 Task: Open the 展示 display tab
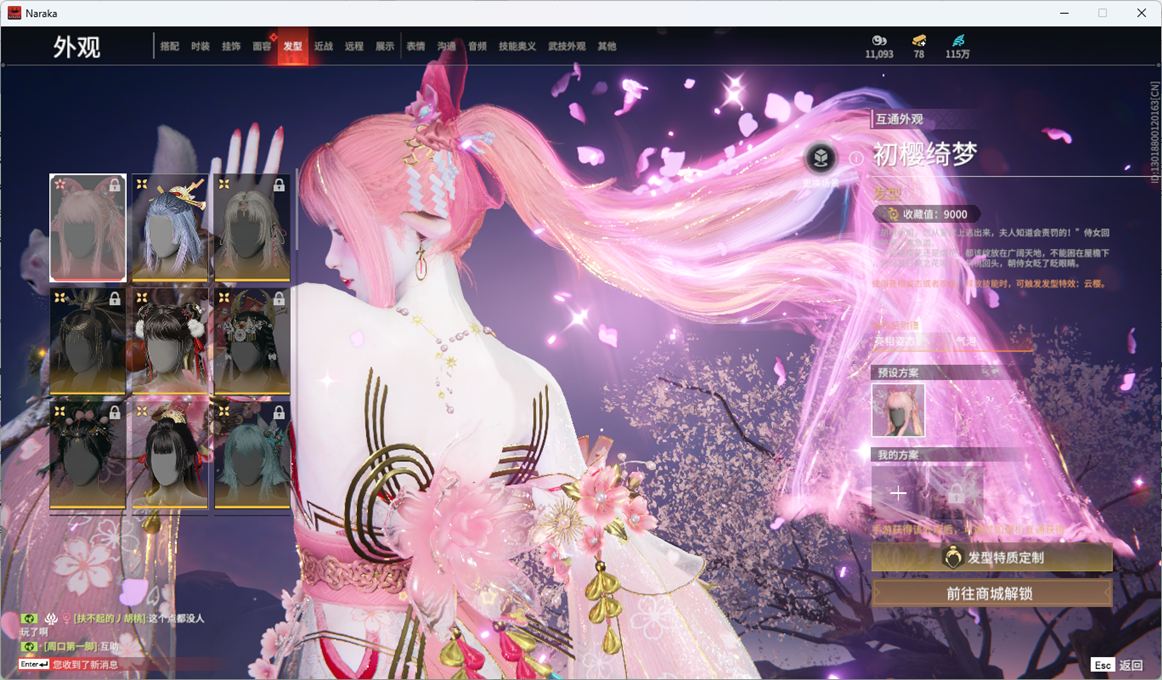tap(385, 46)
